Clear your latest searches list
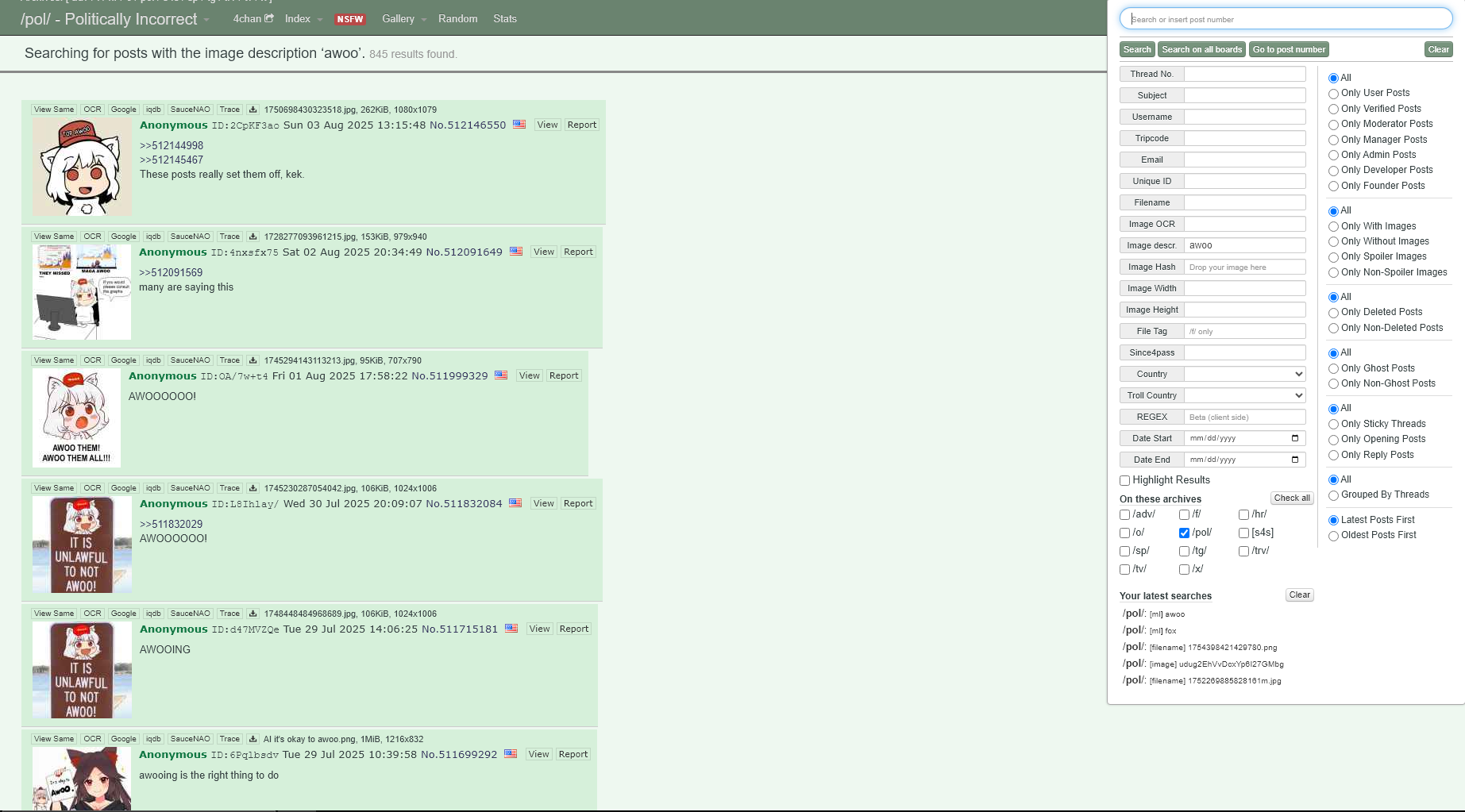Screen dimensions: 1465x812 [x=1300, y=595]
